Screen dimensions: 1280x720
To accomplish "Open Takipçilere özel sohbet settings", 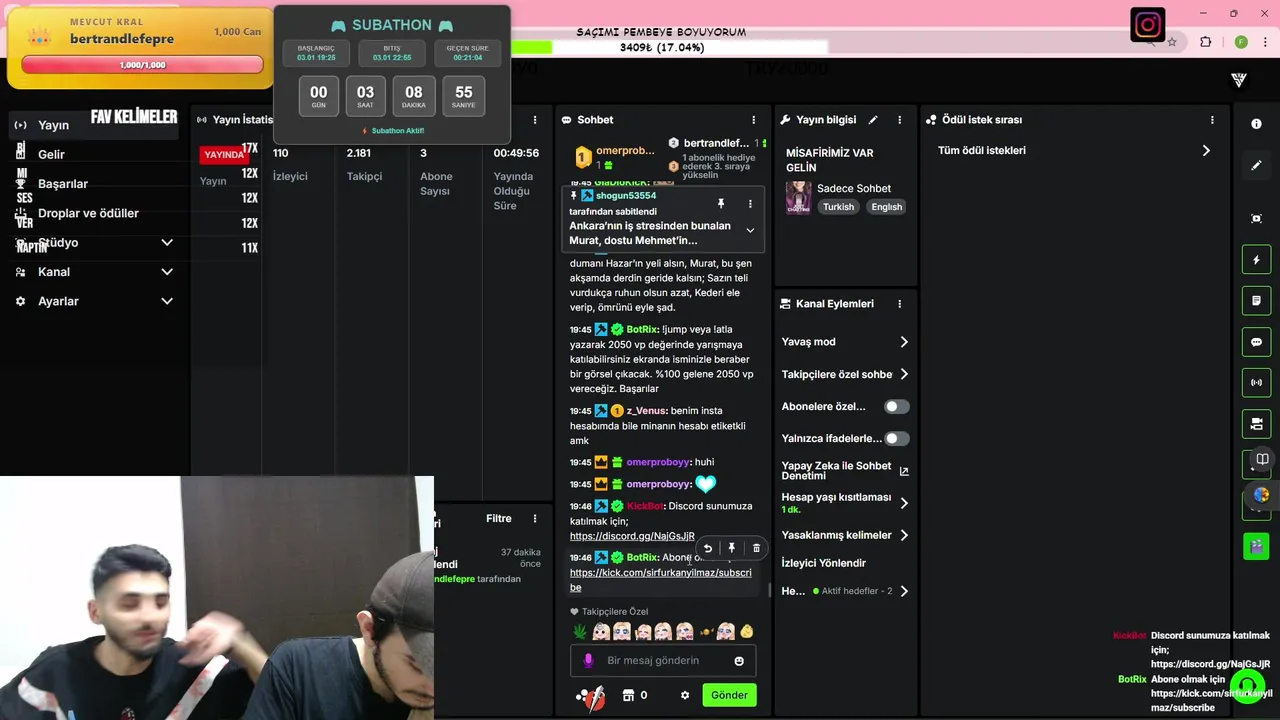I will click(x=845, y=374).
